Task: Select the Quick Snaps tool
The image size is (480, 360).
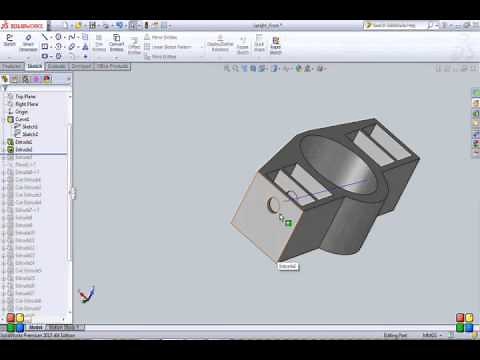Action: pos(259,43)
